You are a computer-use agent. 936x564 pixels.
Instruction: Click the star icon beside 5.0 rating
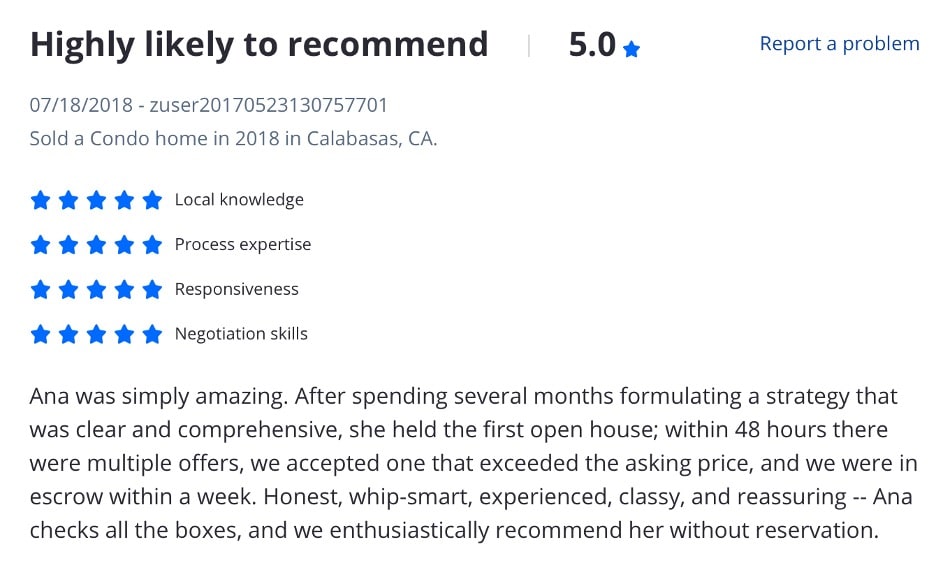[x=631, y=49]
